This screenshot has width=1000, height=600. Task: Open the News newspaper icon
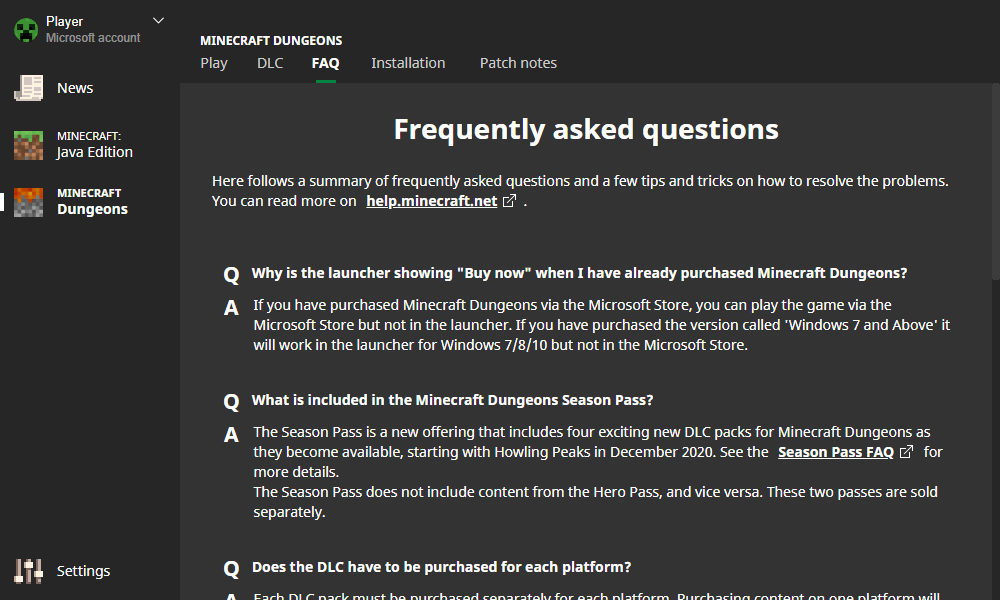click(x=29, y=88)
